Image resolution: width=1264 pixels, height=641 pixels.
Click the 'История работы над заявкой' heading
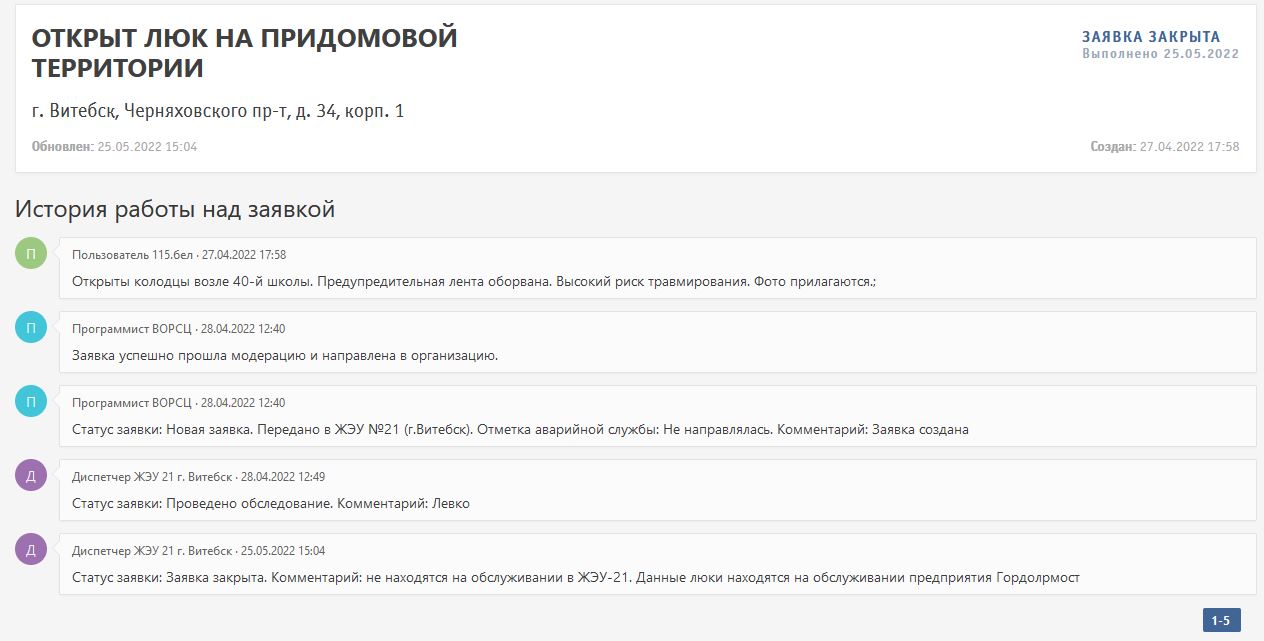(x=175, y=209)
